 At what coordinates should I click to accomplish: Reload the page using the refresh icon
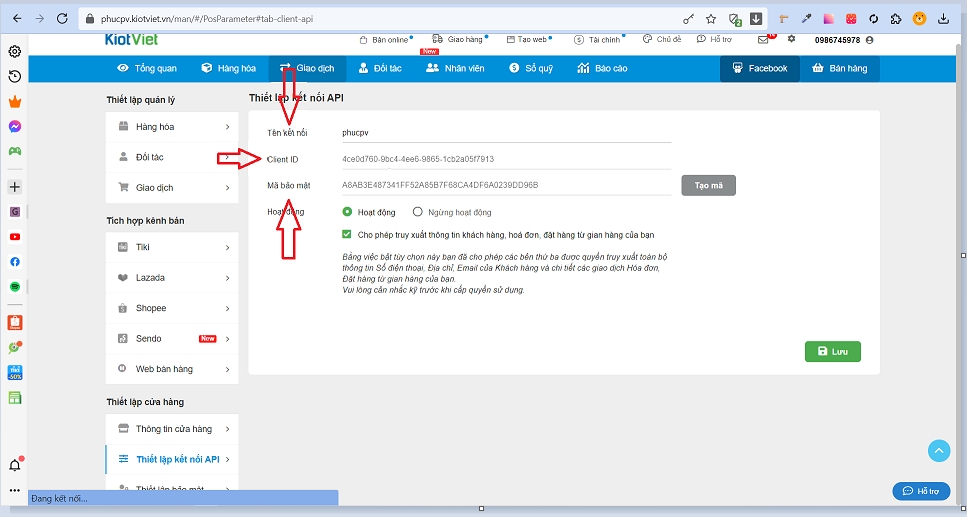(62, 19)
